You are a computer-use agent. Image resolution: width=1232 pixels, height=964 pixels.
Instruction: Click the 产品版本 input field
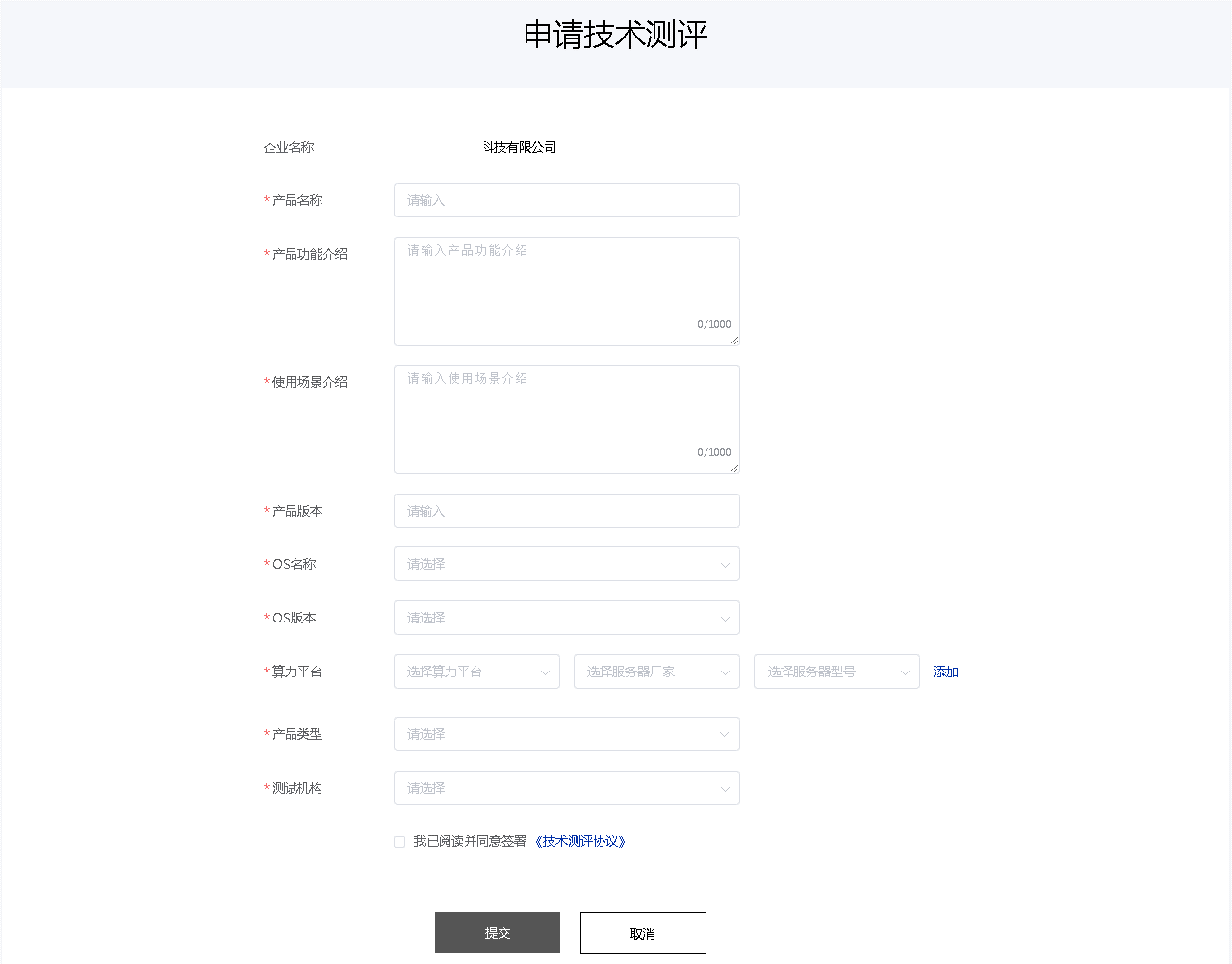pyautogui.click(x=566, y=511)
